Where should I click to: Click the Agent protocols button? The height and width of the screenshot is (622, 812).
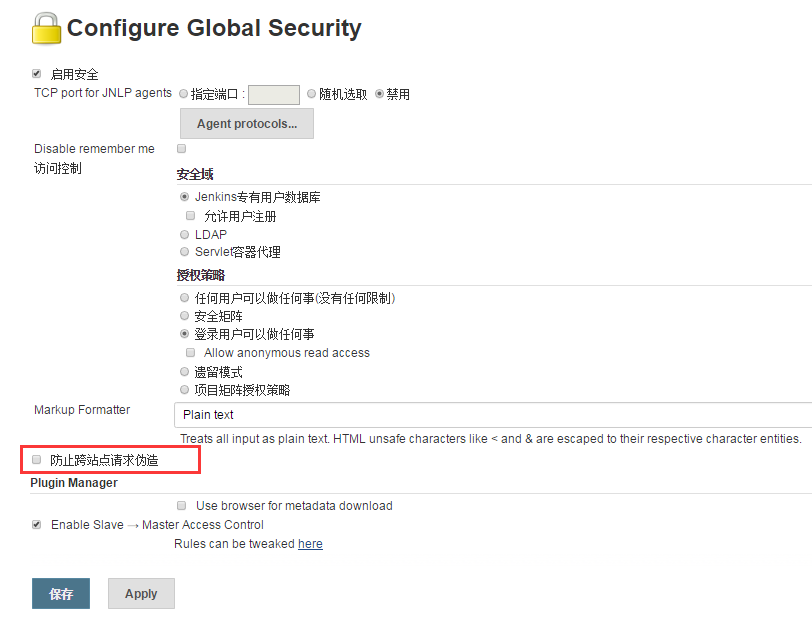coord(246,123)
